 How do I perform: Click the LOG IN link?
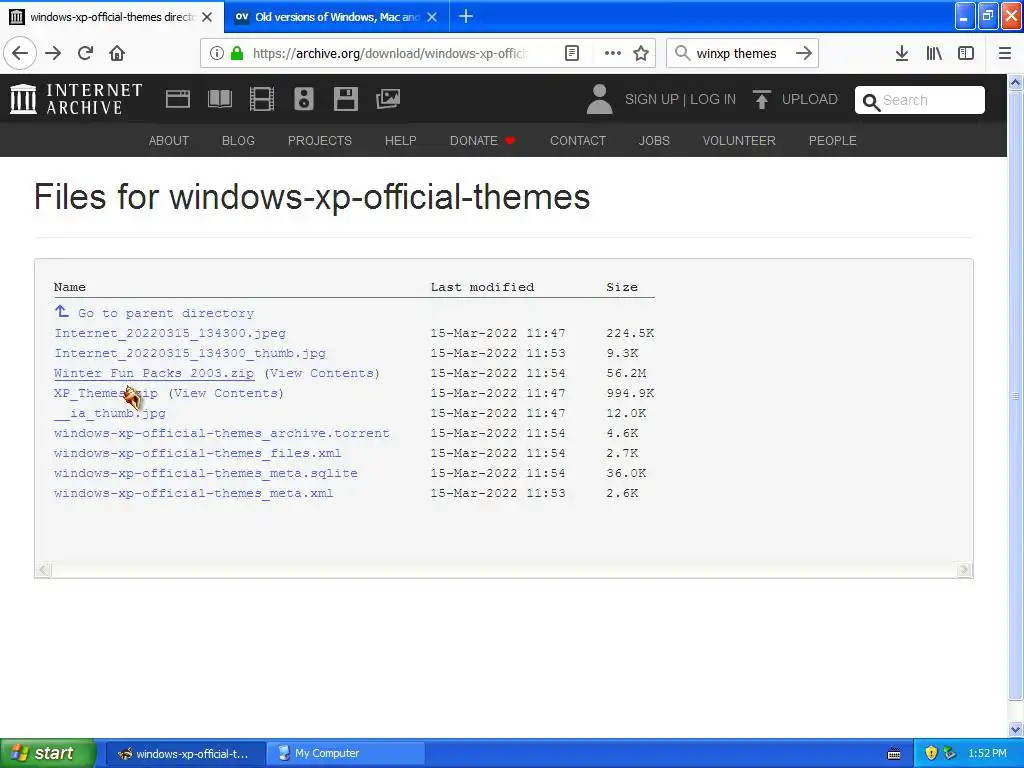point(713,99)
